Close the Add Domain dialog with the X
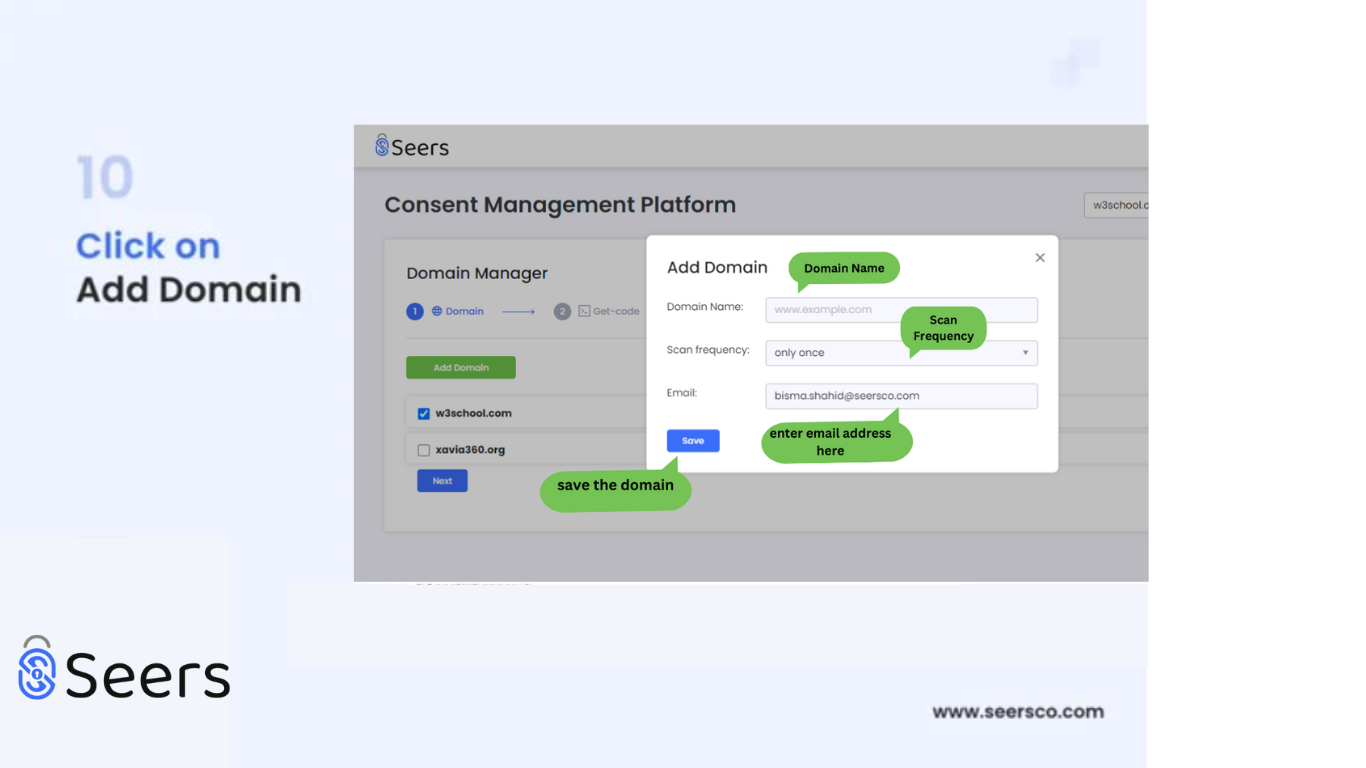The image size is (1366, 768). pos(1040,258)
